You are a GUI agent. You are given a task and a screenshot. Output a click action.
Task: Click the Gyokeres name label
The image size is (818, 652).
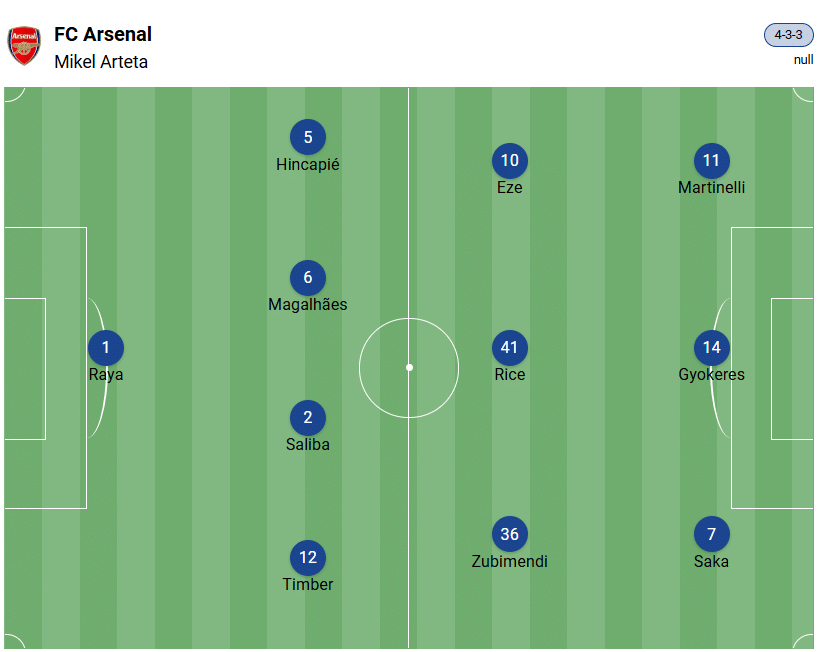pos(711,375)
